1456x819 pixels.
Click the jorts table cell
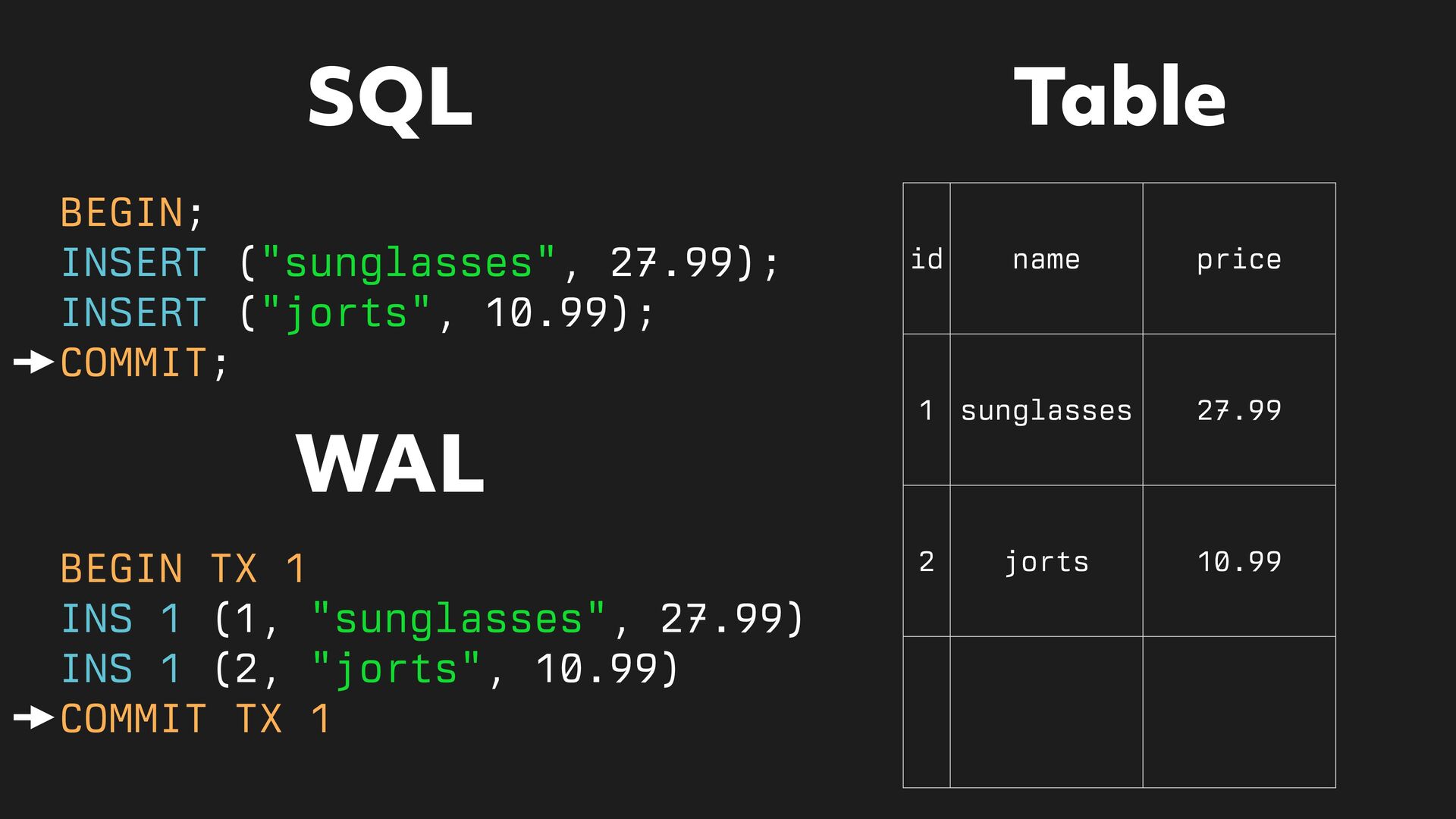(x=1046, y=562)
